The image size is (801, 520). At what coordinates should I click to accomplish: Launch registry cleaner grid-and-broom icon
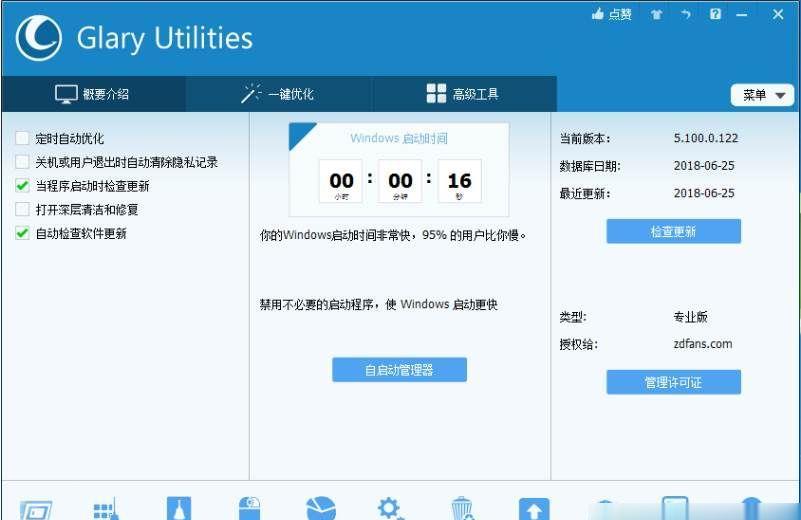tap(106, 509)
